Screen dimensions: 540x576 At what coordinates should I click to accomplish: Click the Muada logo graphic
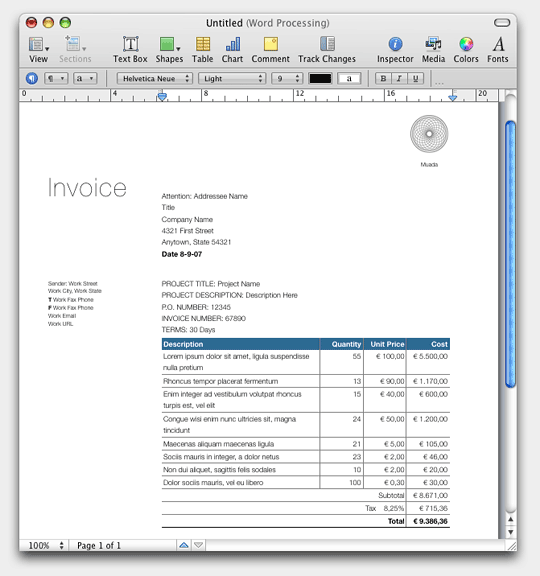point(429,134)
